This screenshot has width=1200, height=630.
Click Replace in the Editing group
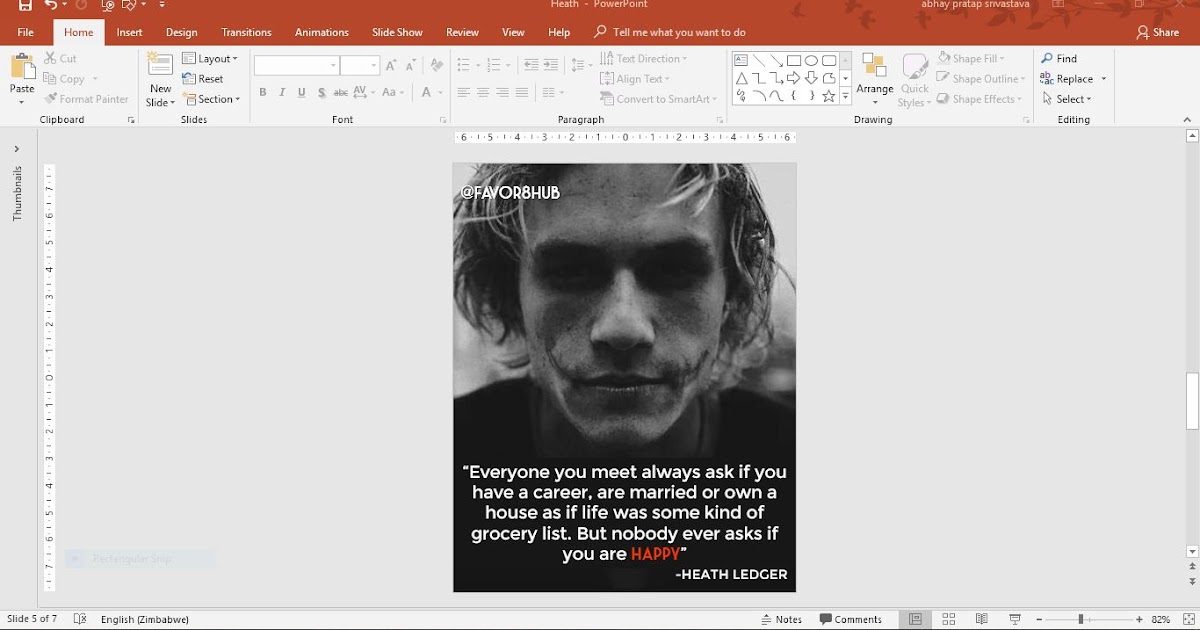(1069, 78)
